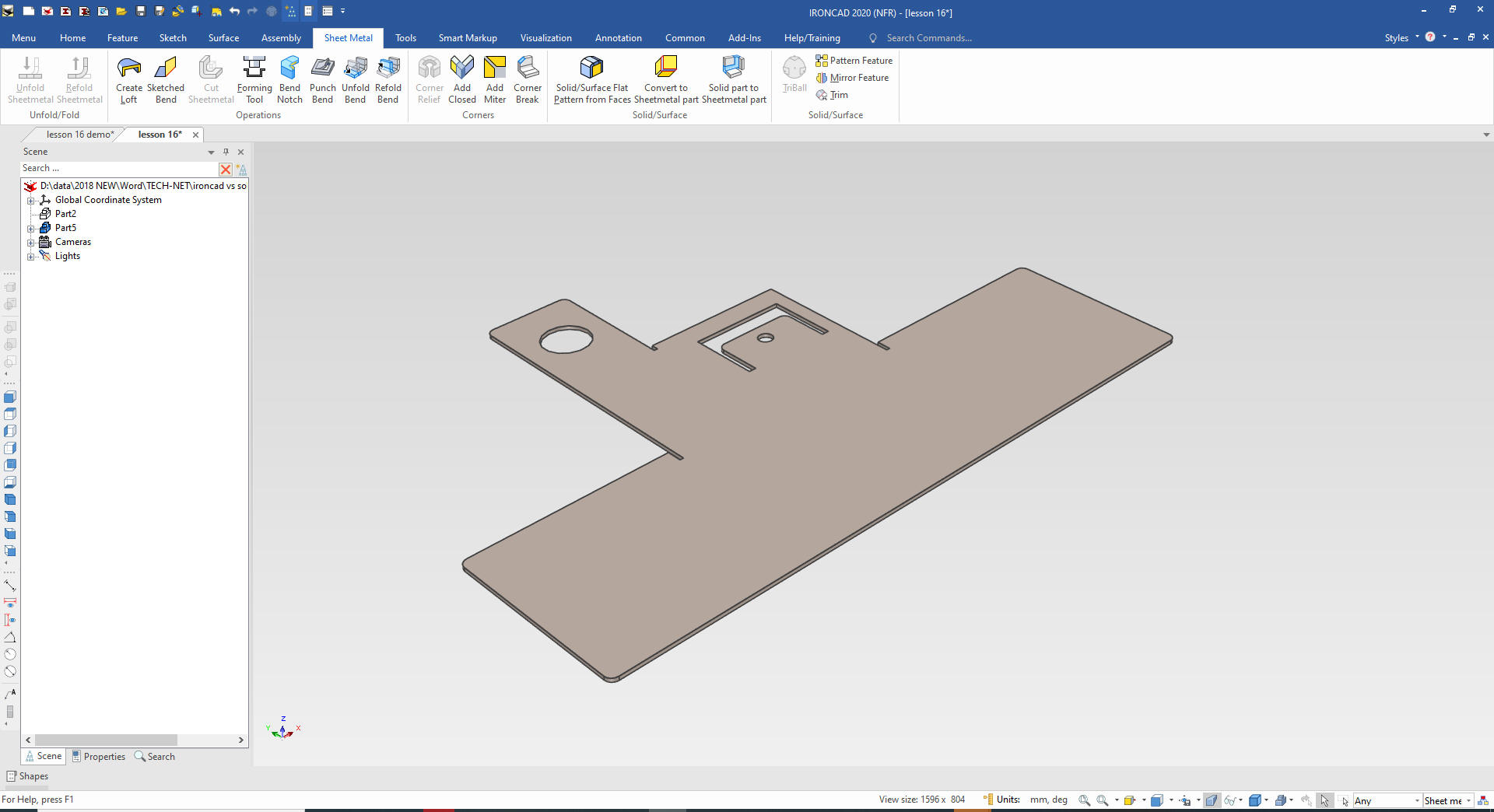Expand the Part5 tree node

coord(31,229)
